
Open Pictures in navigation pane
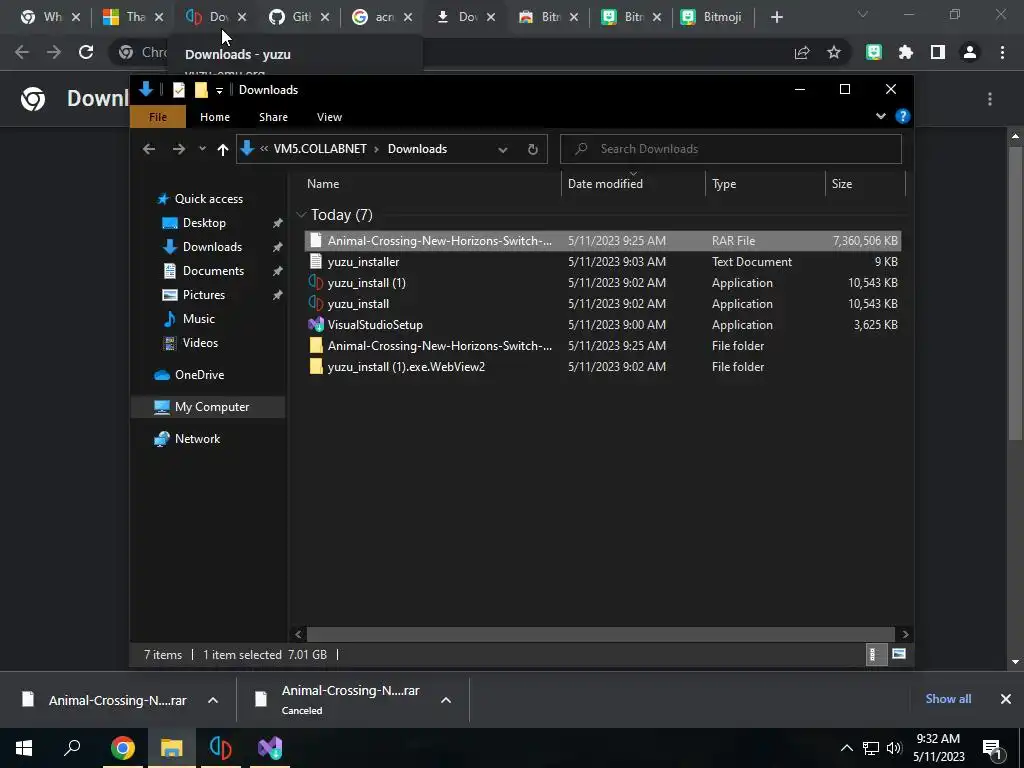click(204, 295)
